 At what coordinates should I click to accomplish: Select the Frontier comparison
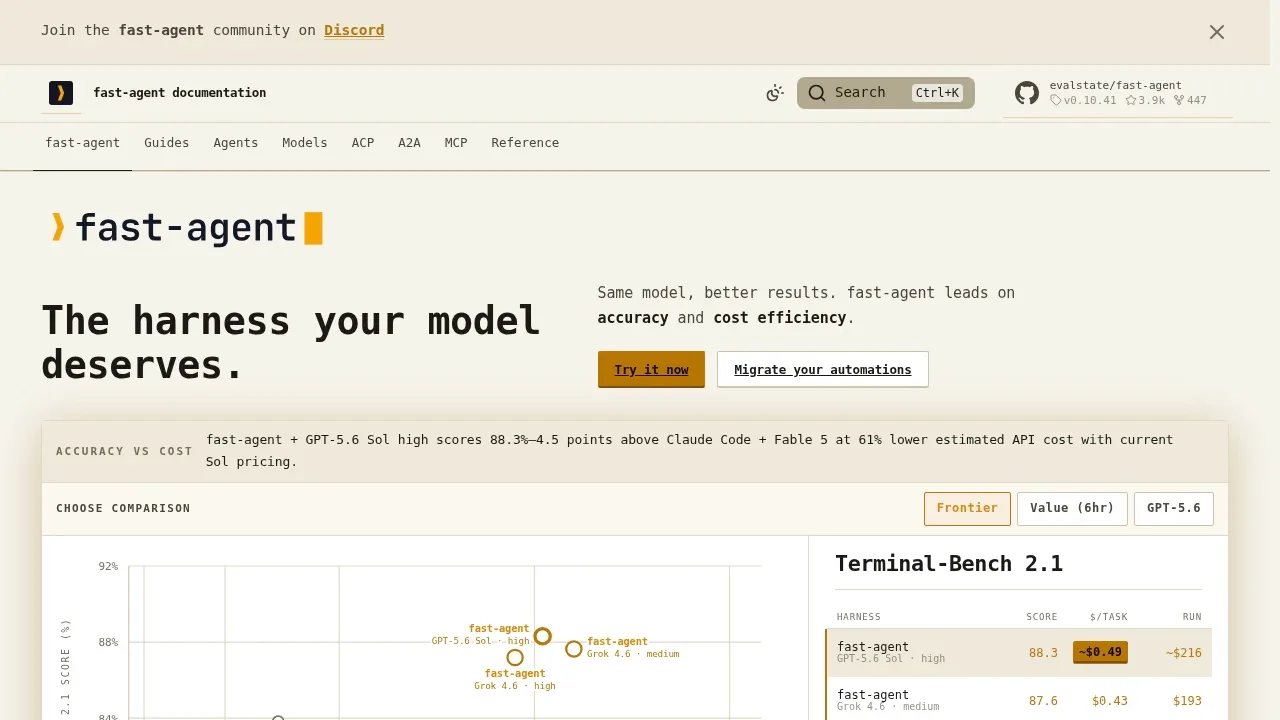pos(967,508)
